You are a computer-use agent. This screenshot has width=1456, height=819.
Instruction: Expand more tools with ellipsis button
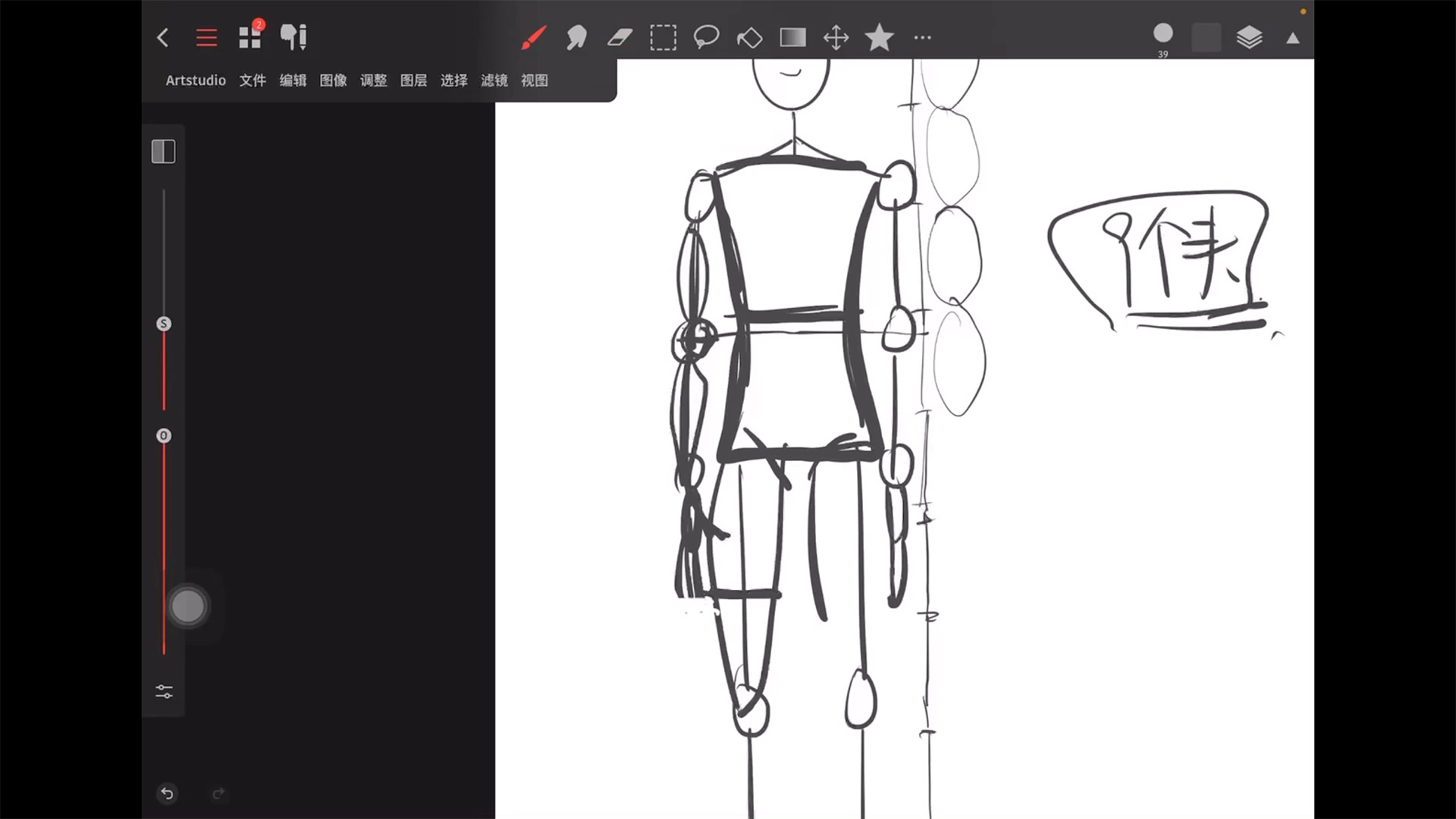click(922, 37)
